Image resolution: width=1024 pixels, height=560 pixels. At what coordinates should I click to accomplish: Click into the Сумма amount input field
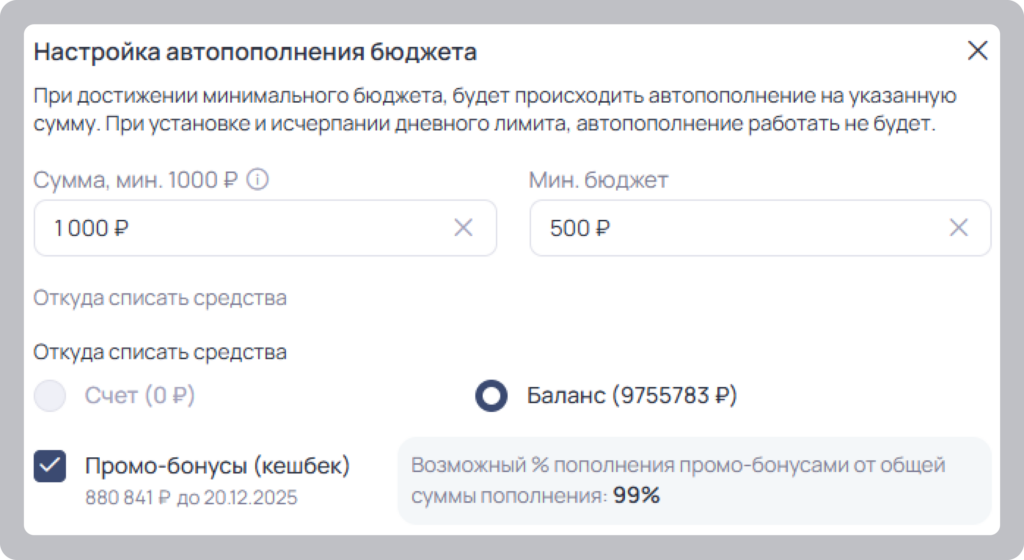pos(265,228)
